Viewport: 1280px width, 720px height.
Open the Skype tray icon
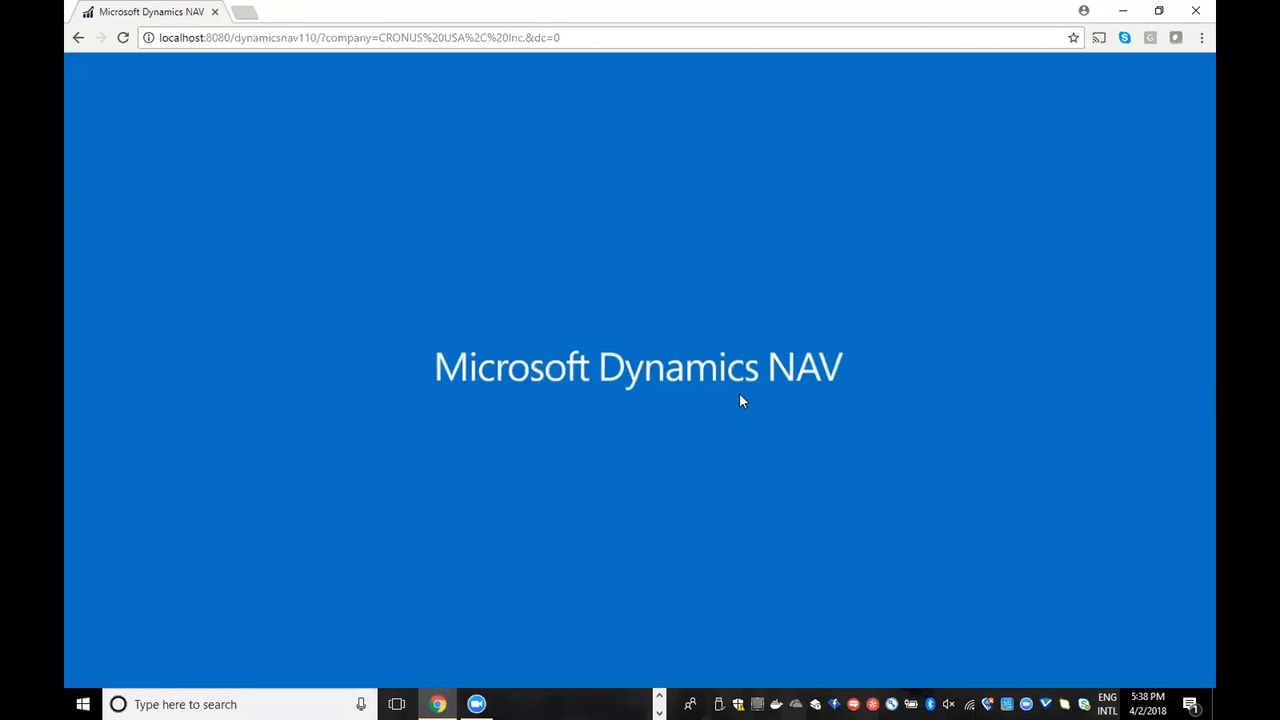click(x=1083, y=704)
